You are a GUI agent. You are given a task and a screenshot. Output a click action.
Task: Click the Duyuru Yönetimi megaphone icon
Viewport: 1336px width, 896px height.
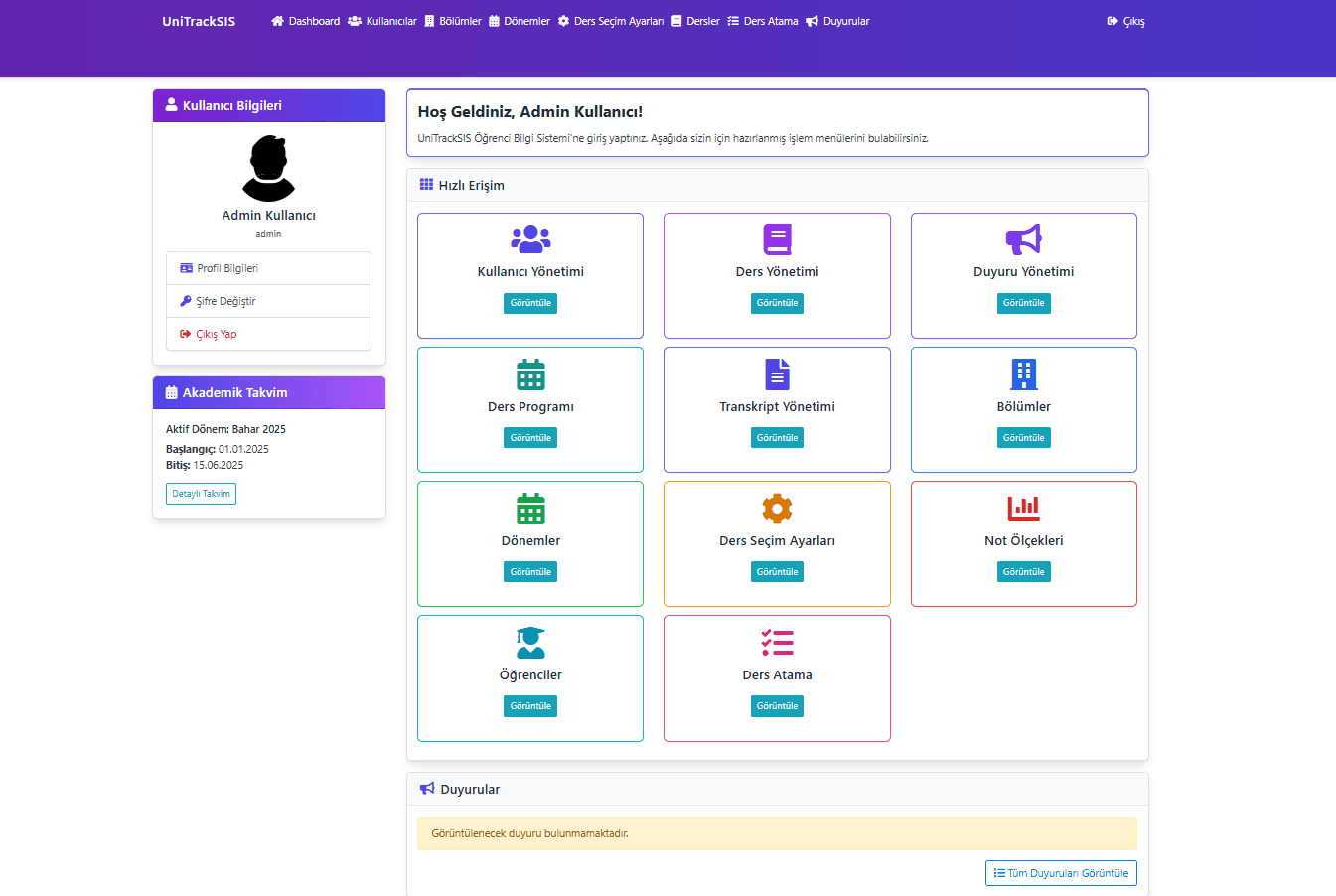click(1023, 239)
